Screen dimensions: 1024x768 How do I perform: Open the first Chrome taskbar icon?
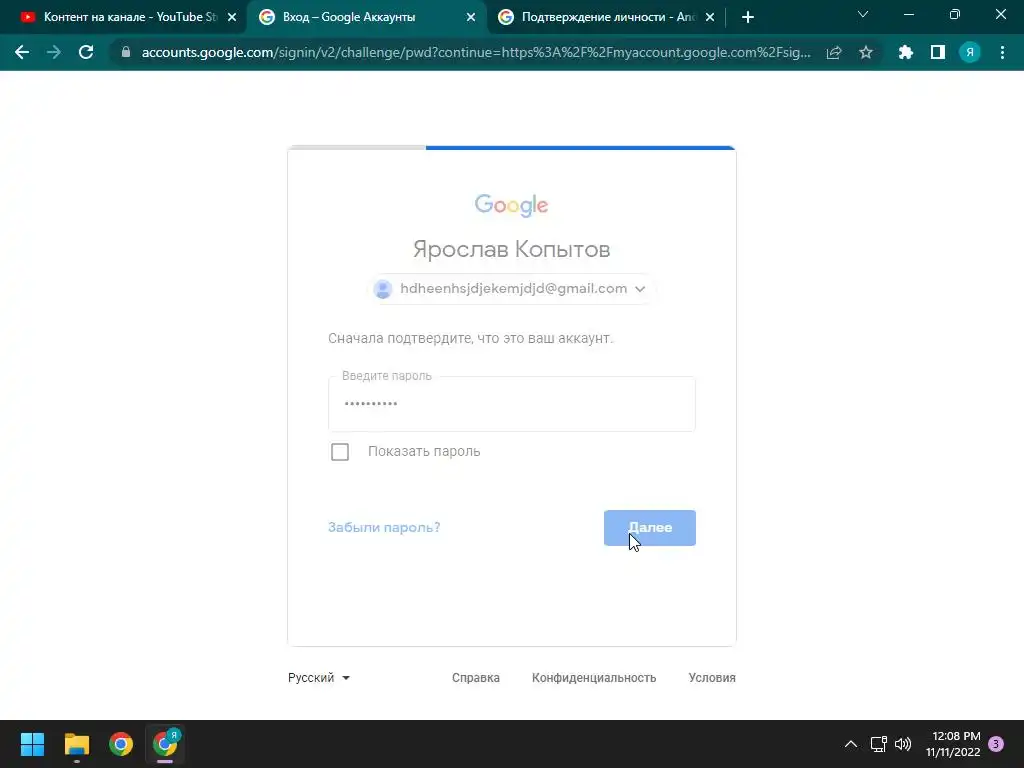tap(121, 744)
